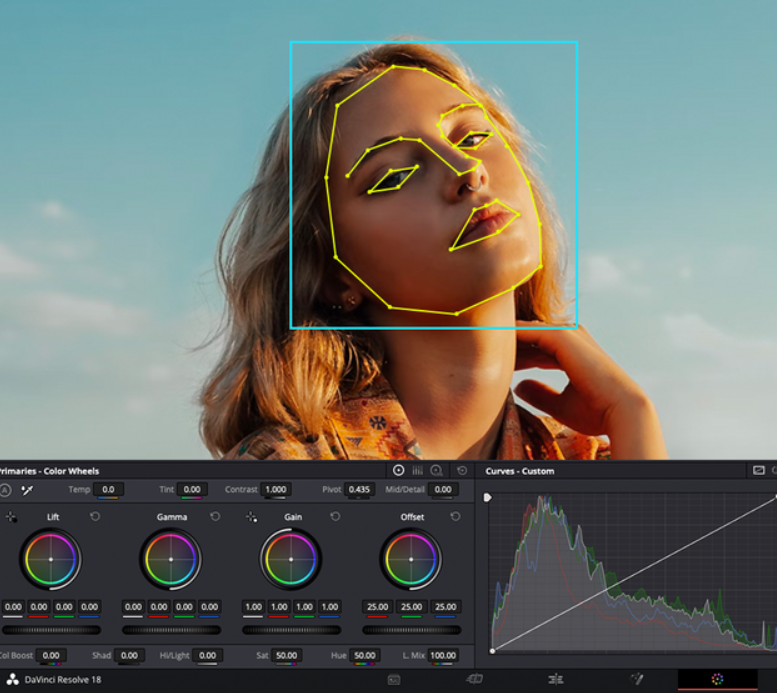Switch to color wheels mode icon
Viewport: 777px width, 693px height.
click(398, 470)
